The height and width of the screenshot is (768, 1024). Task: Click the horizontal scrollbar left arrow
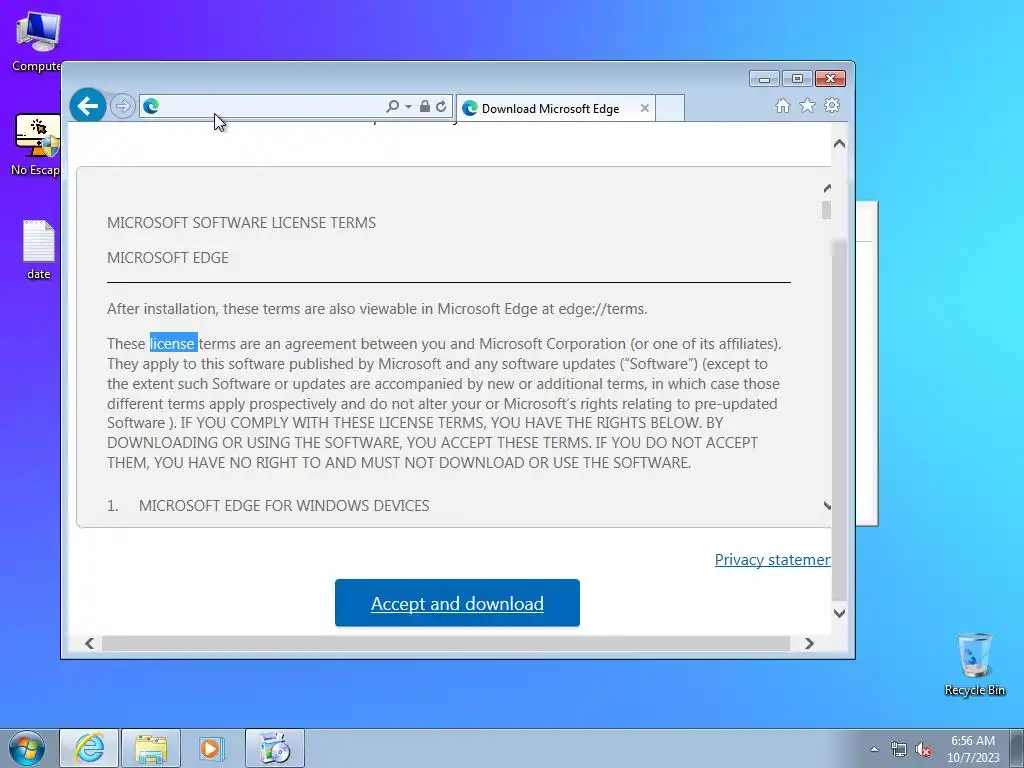click(x=89, y=643)
